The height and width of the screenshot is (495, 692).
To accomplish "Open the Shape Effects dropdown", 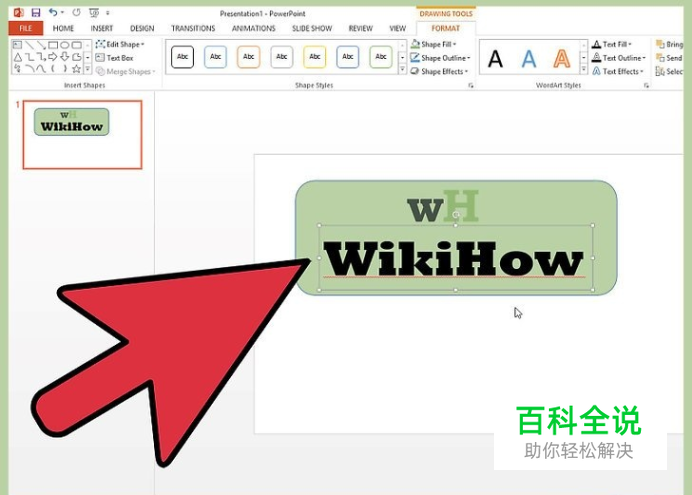I will (439, 71).
